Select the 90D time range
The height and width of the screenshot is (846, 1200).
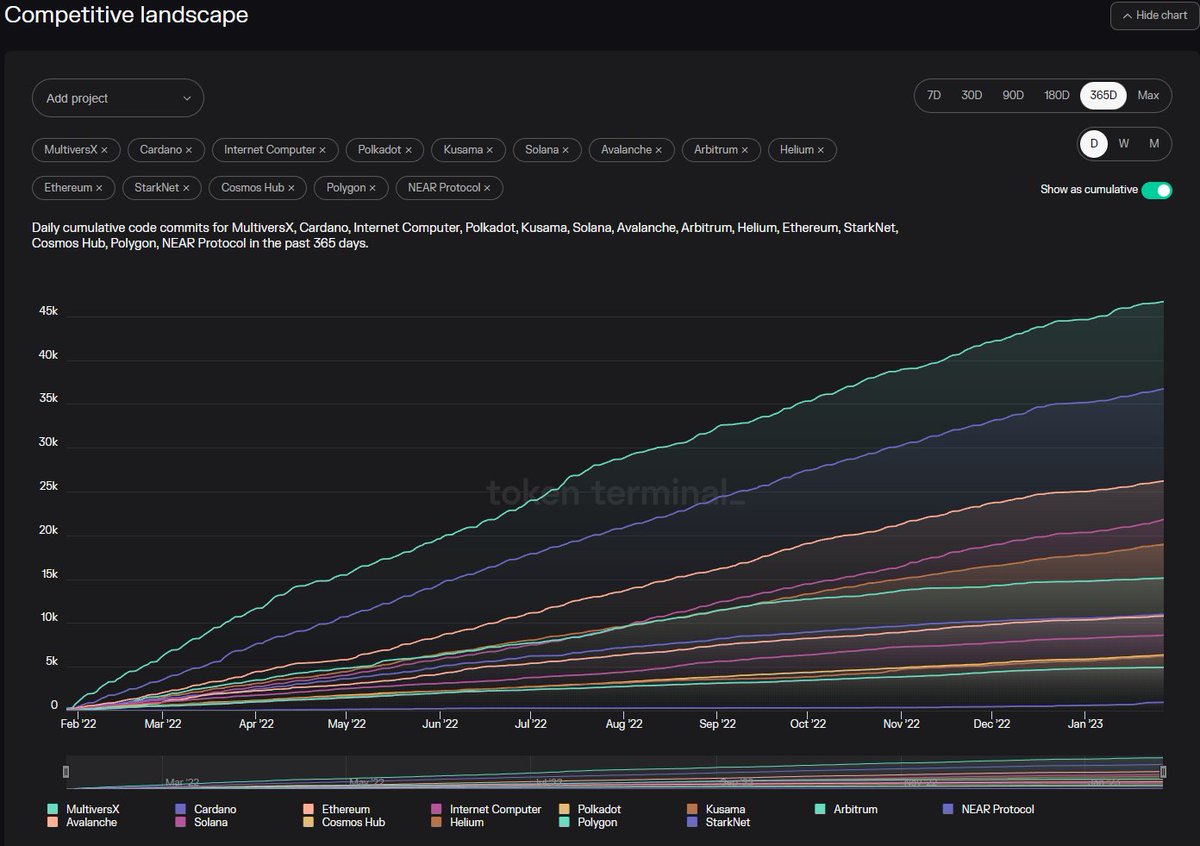pos(1013,96)
